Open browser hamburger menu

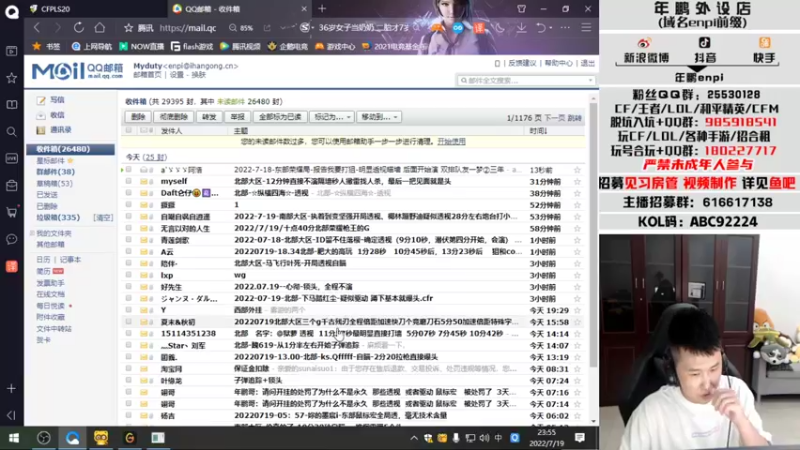(586, 28)
